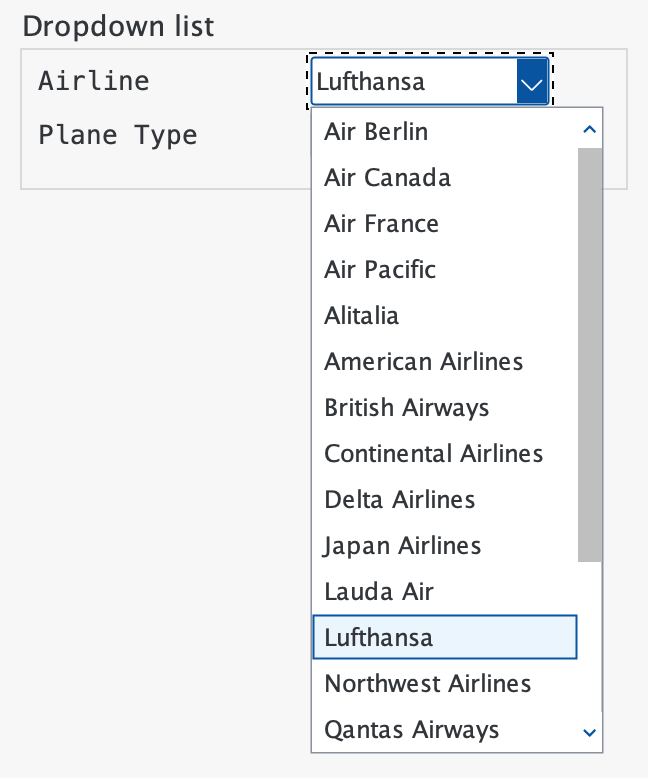Viewport: 648px width, 778px height.
Task: Collapse the Airline dropdown arrow button
Action: (x=532, y=82)
